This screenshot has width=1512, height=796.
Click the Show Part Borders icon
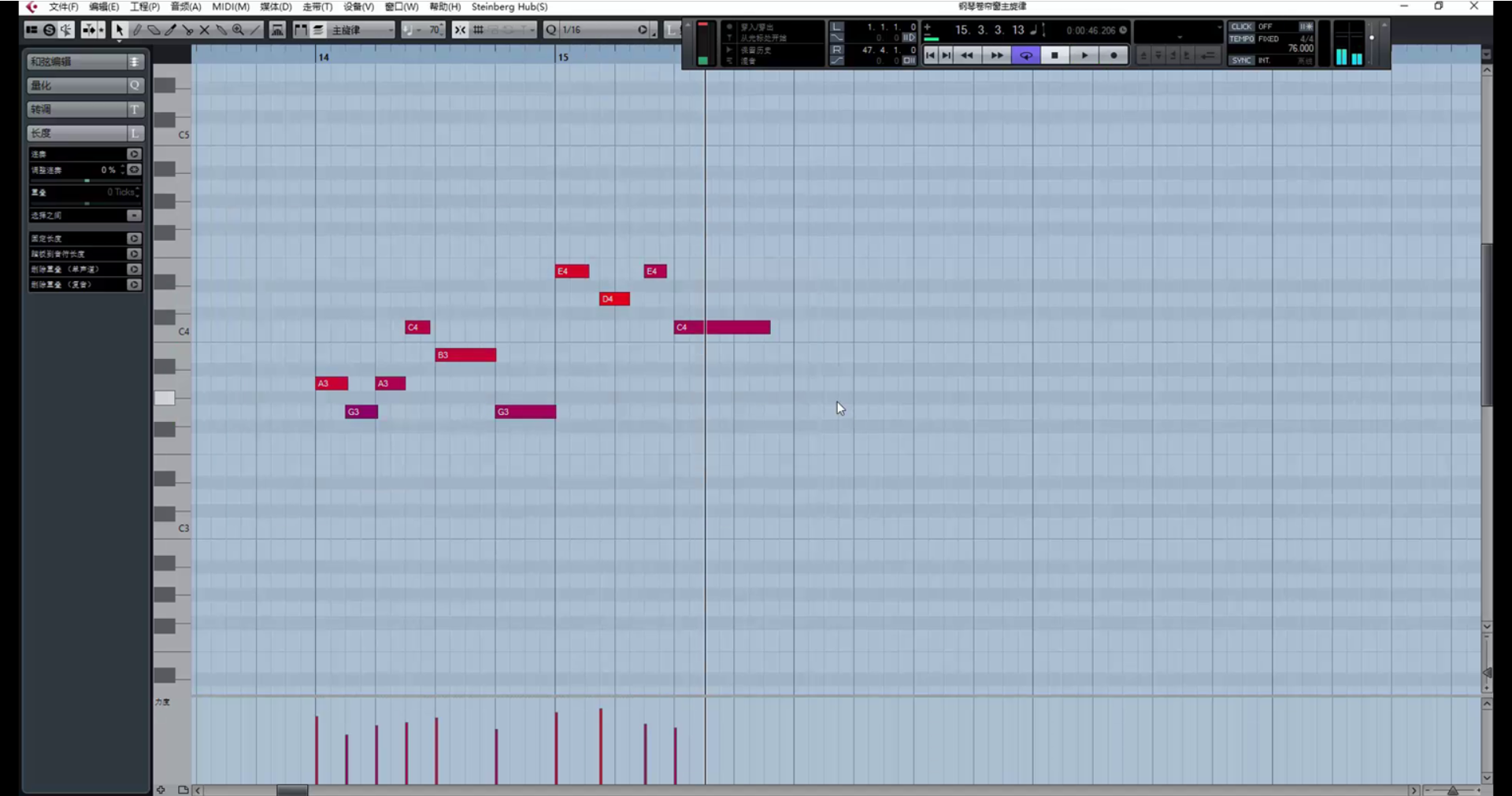coord(300,30)
